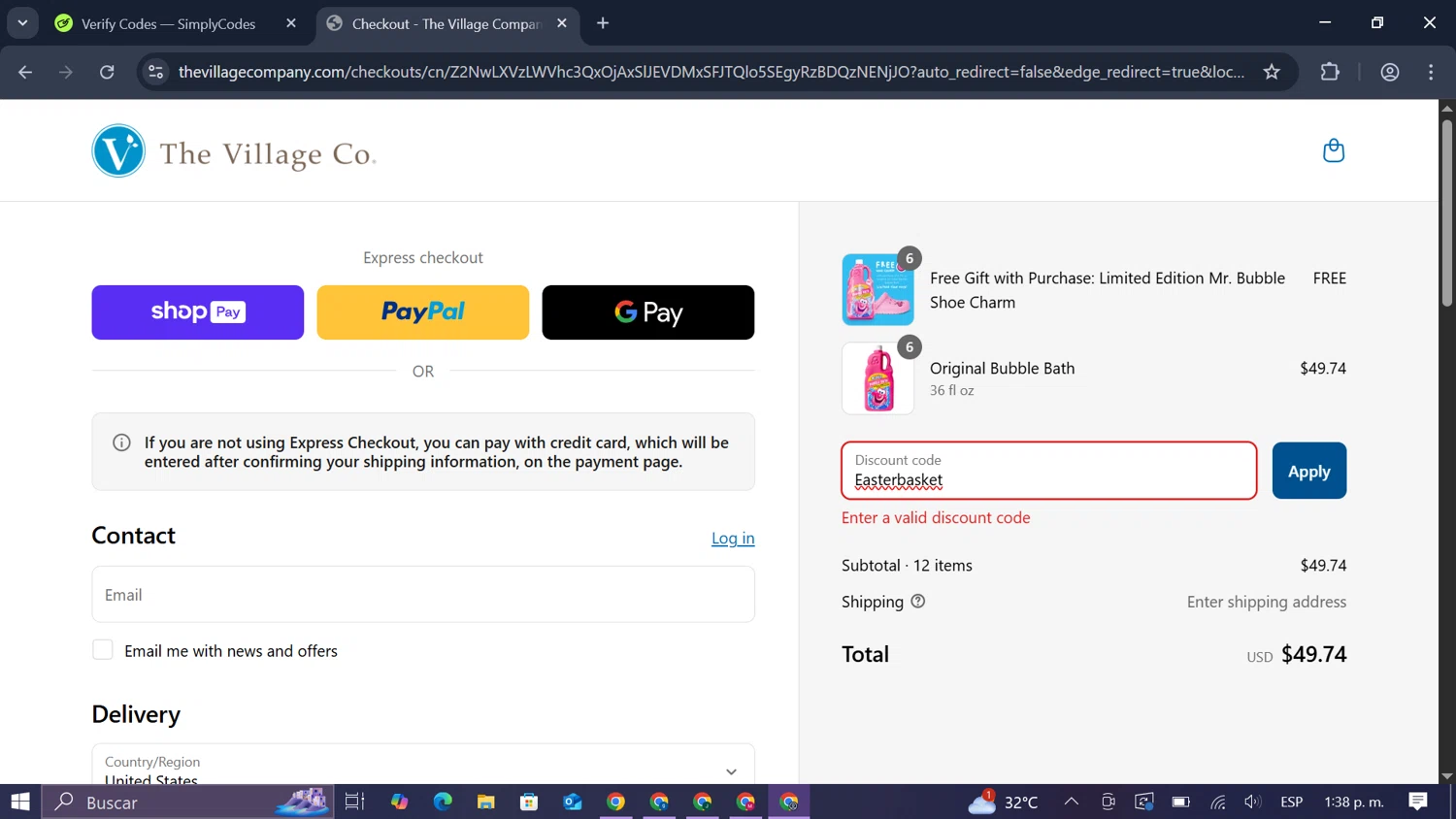Screen dimensions: 1456x819
Task: Close the Checkout tab
Action: click(562, 23)
